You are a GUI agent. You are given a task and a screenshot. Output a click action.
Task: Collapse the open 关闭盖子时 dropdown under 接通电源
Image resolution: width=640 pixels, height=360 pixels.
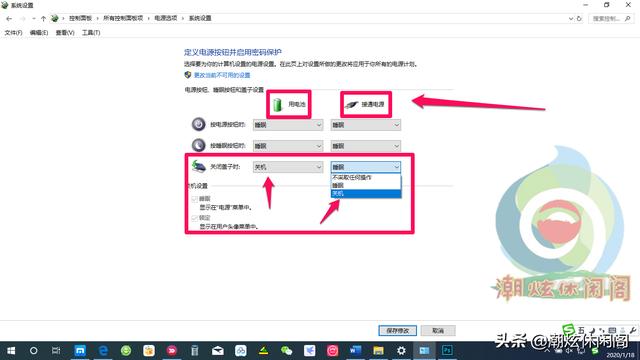(x=366, y=167)
